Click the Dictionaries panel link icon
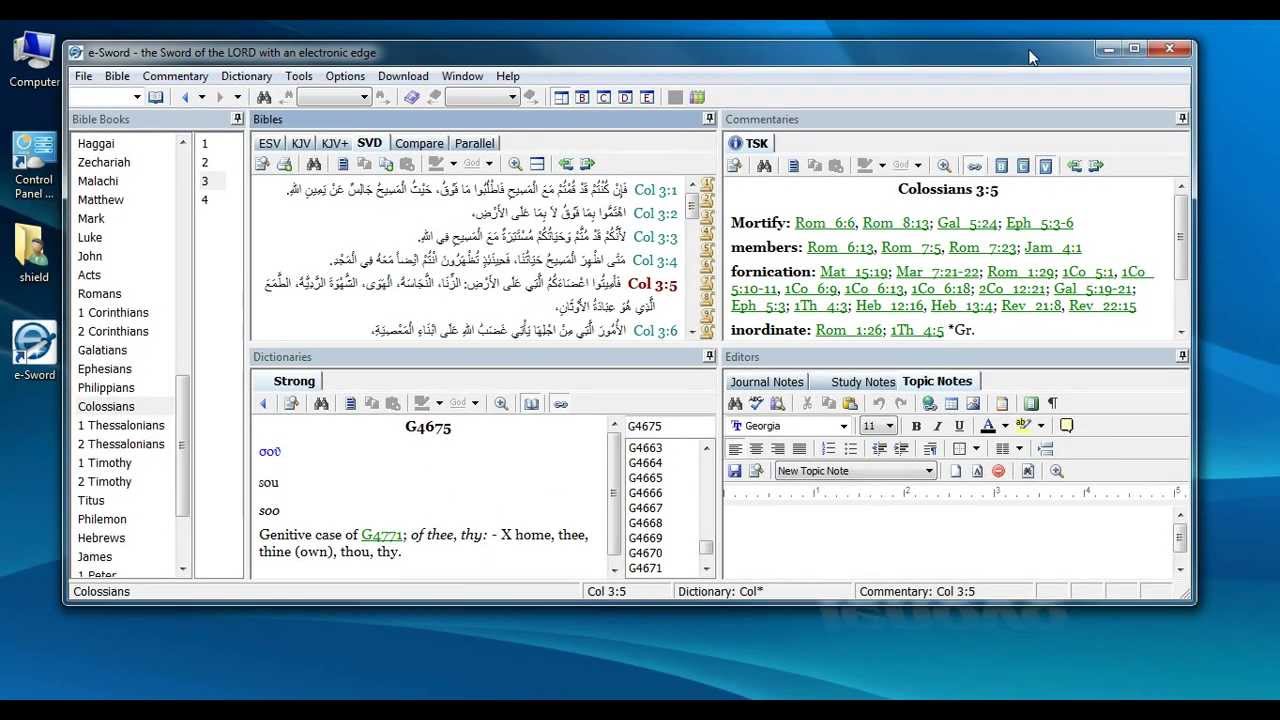Viewport: 1280px width, 720px height. (x=560, y=403)
